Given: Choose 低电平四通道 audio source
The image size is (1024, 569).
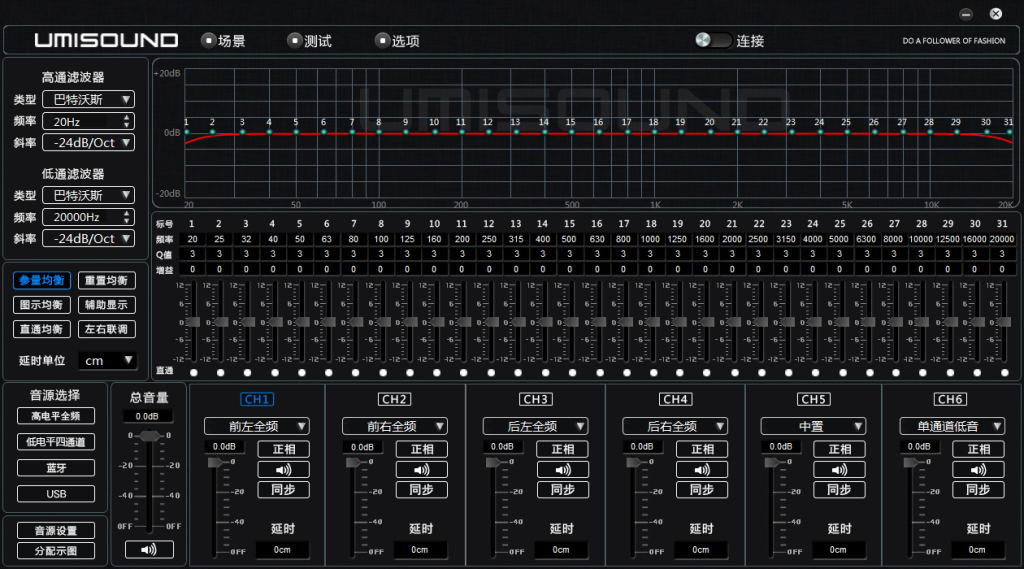Looking at the screenshot, I should pyautogui.click(x=56, y=442).
